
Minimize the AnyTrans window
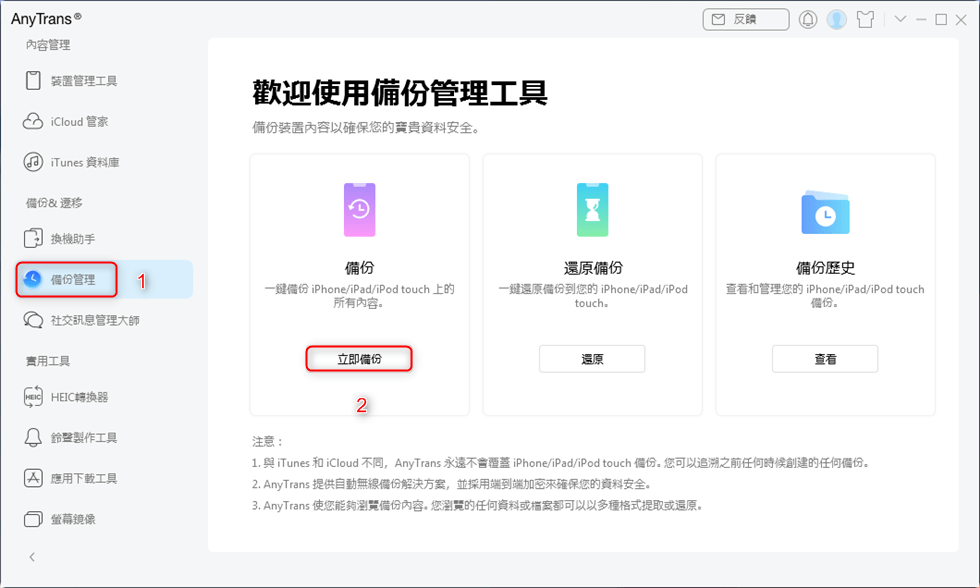click(921, 19)
